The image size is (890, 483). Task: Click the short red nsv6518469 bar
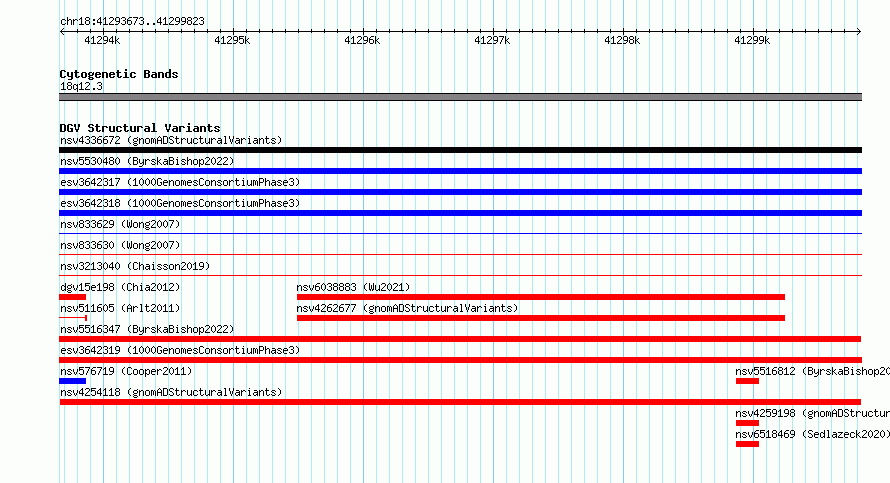pos(748,444)
